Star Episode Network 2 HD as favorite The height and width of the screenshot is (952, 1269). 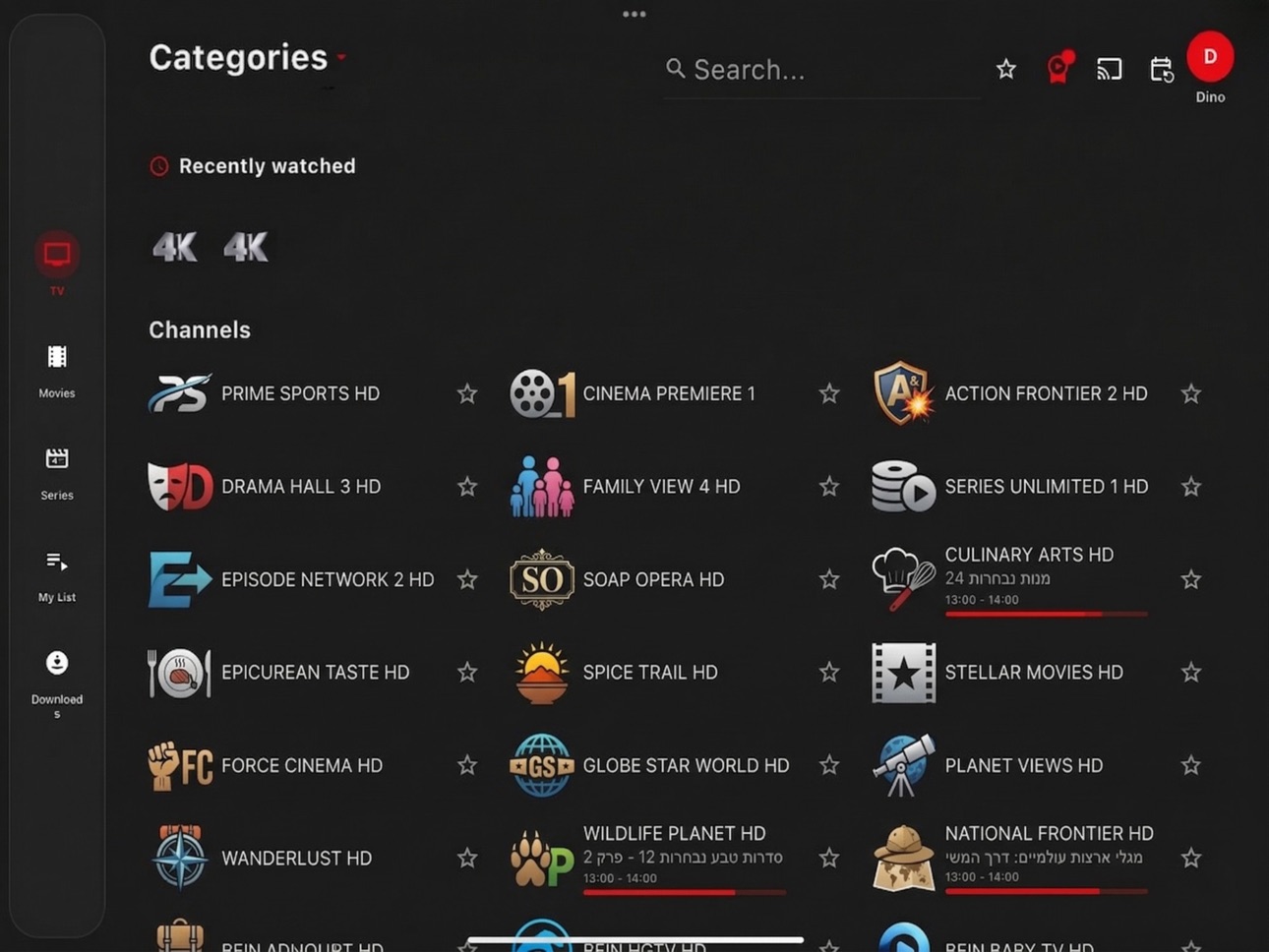pyautogui.click(x=467, y=579)
